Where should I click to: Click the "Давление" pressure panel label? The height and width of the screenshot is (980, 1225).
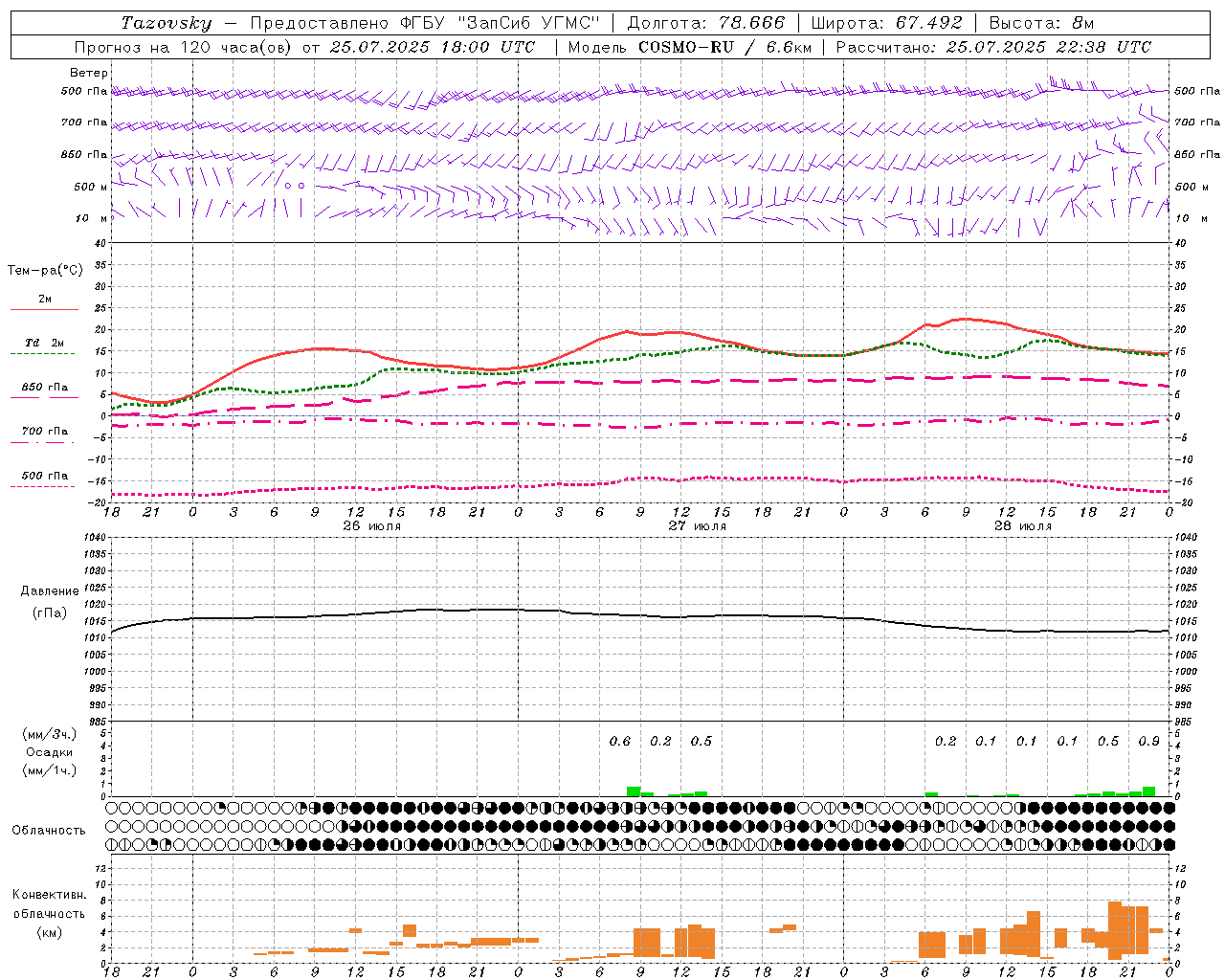[50, 591]
